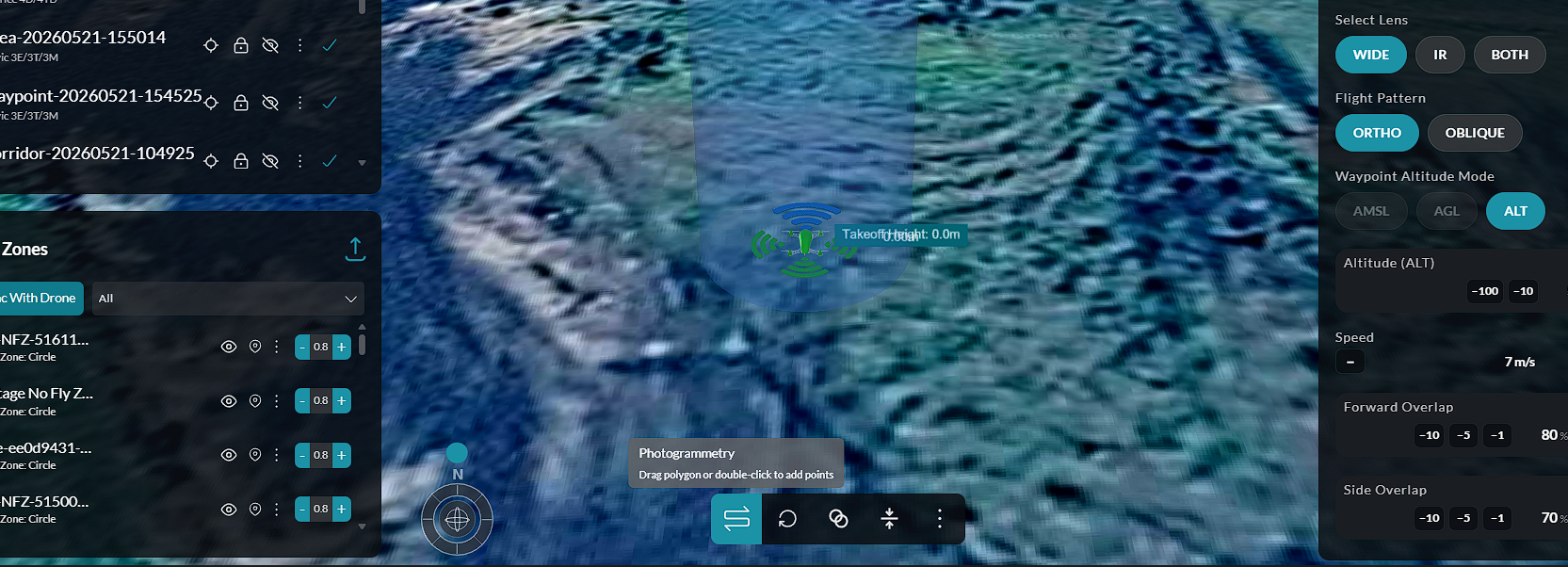Click the compass recenter control
Viewport: 1568px width, 567px height.
(457, 519)
